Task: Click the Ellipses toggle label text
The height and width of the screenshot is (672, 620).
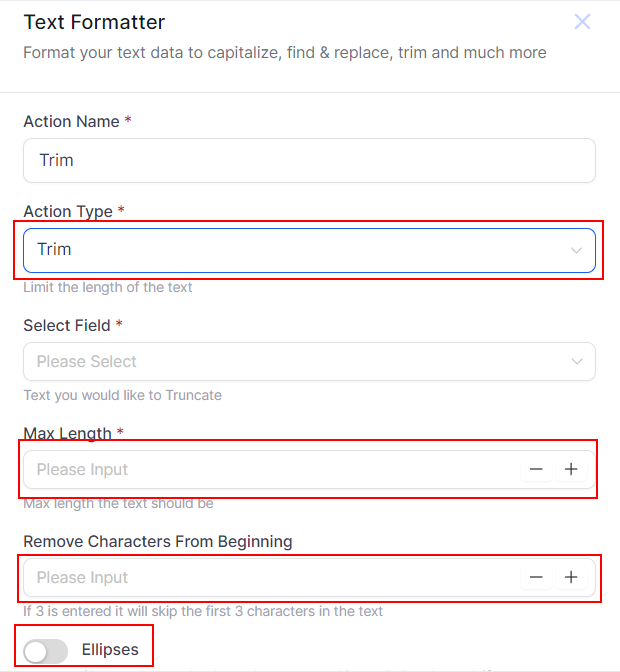Action: pyautogui.click(x=110, y=650)
